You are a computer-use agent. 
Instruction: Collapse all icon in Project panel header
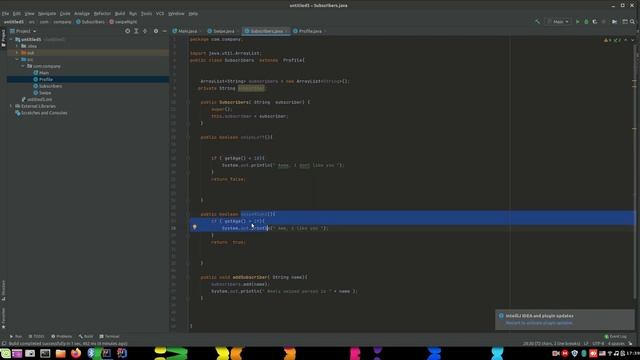click(x=145, y=31)
